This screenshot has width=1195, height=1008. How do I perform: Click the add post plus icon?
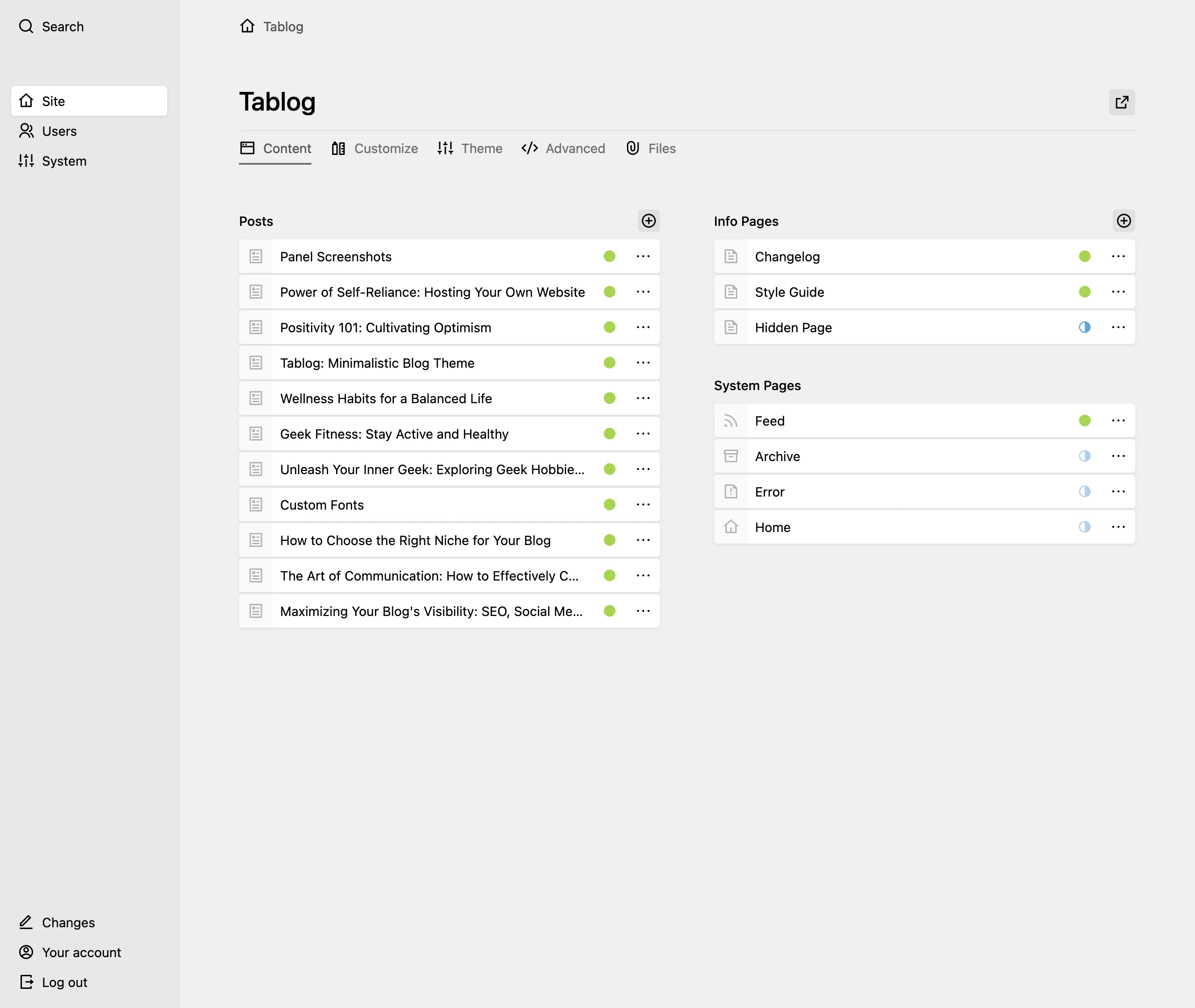pos(648,221)
